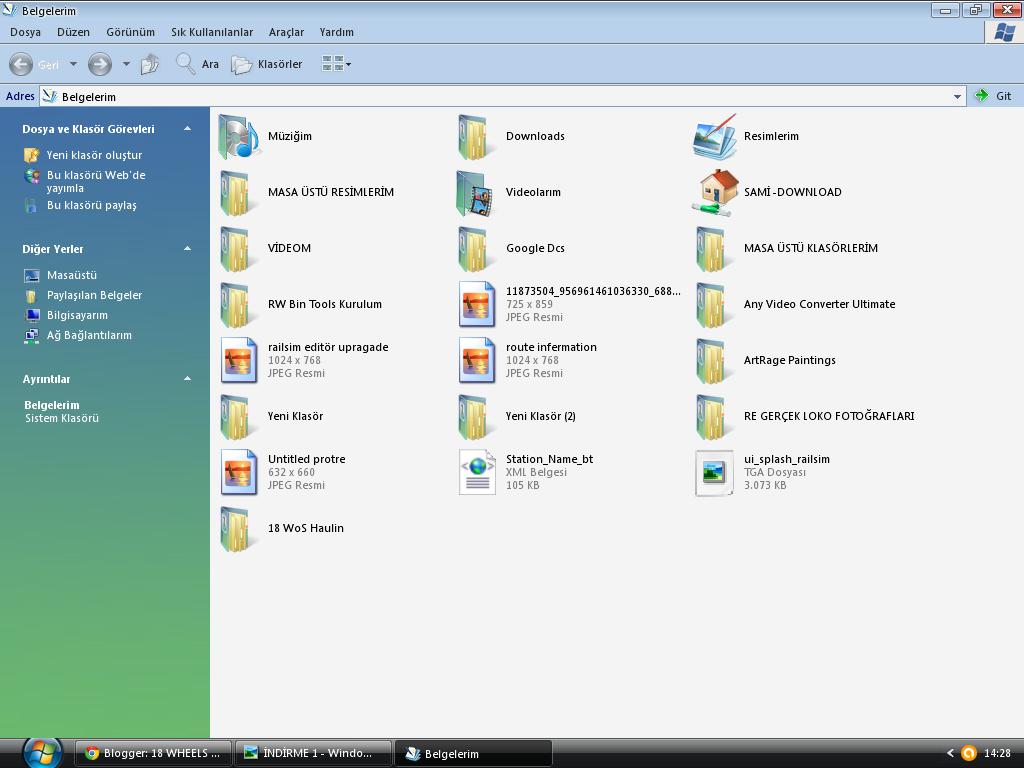The width and height of the screenshot is (1024, 768).
Task: Collapse the Diğer Yerler panel
Action: 187,249
